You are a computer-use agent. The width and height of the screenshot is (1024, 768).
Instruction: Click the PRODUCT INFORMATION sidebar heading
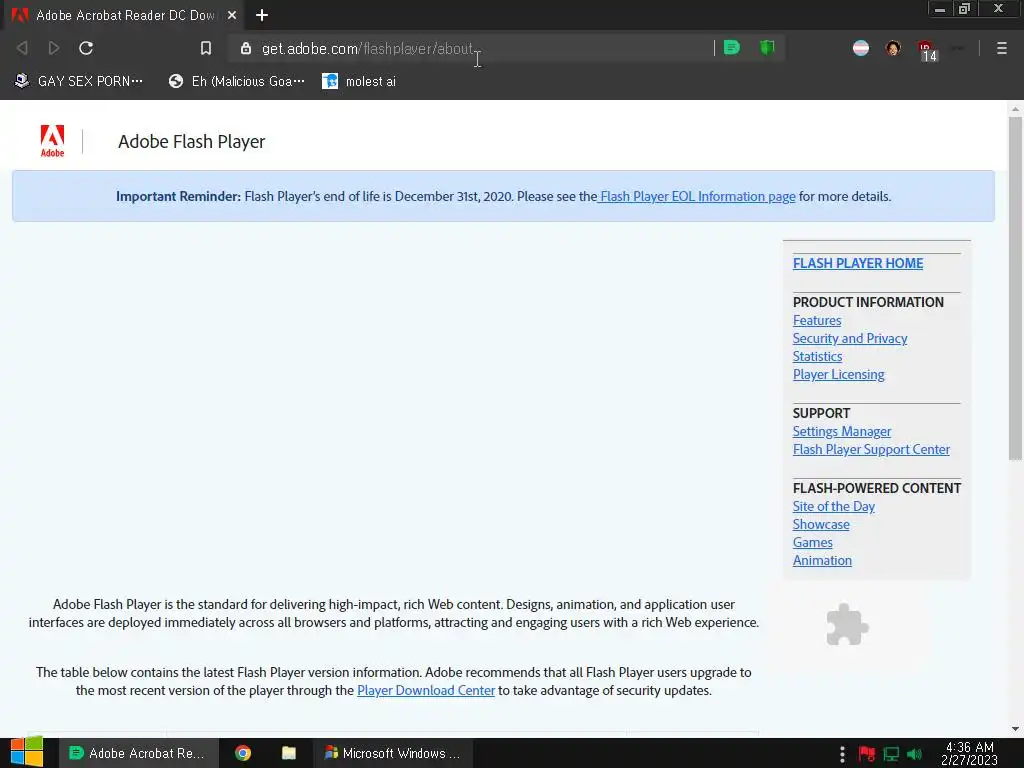pyautogui.click(x=868, y=302)
